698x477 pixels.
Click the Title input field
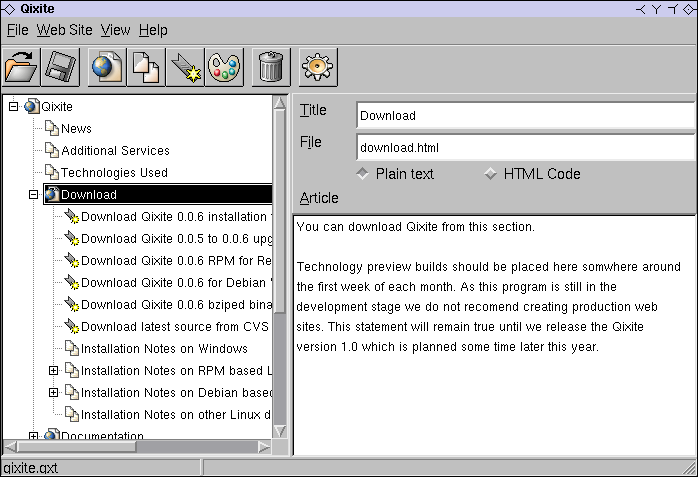(x=525, y=116)
